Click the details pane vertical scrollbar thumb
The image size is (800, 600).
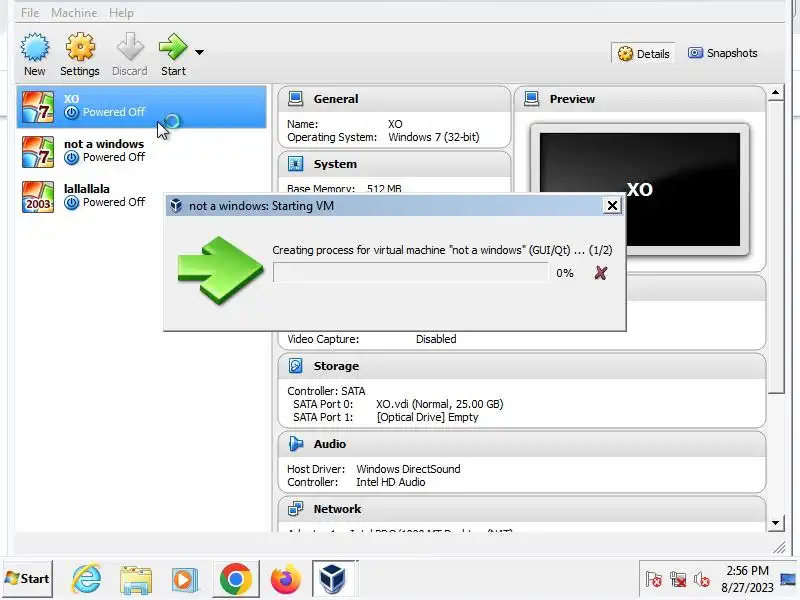click(x=776, y=247)
